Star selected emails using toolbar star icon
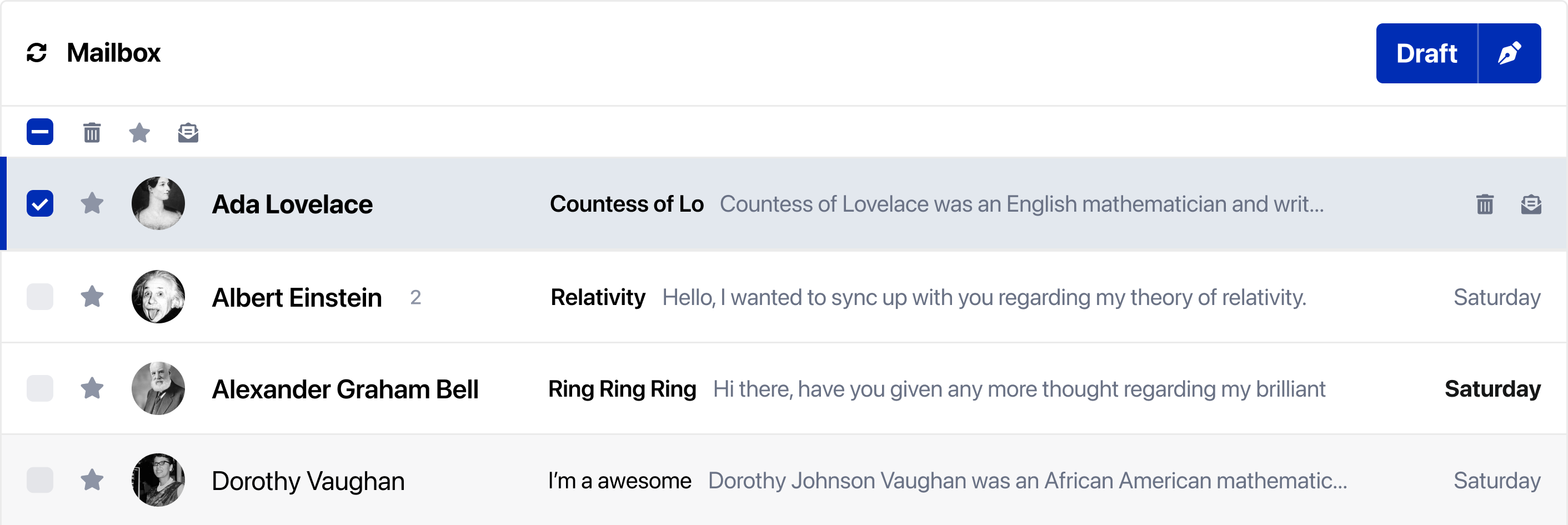The width and height of the screenshot is (1568, 525). coord(139,132)
